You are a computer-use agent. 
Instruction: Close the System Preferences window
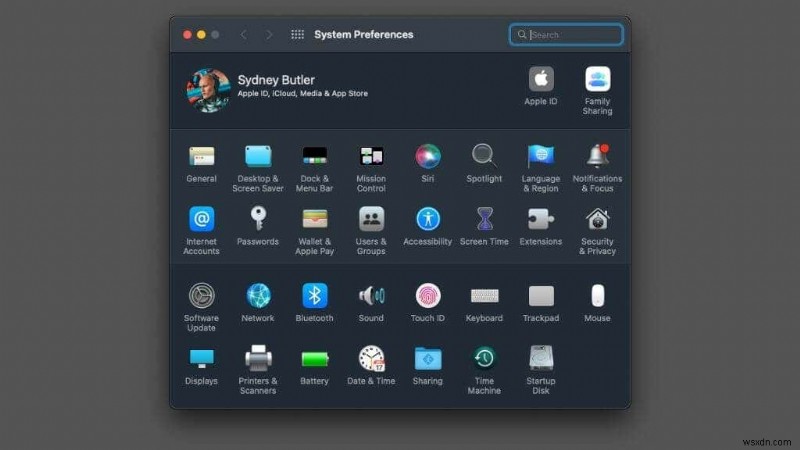click(187, 35)
